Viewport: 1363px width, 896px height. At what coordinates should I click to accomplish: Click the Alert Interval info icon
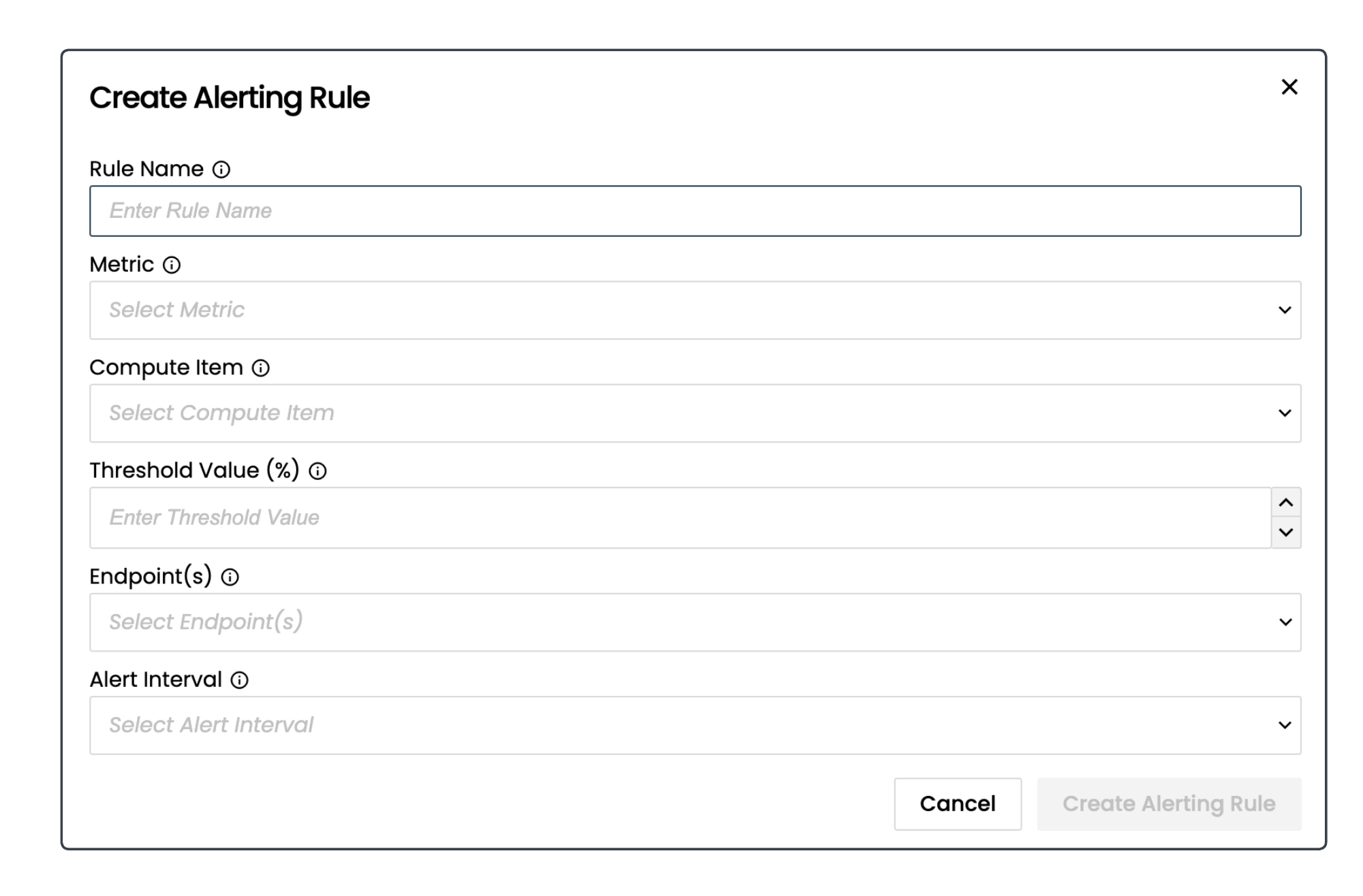(x=240, y=680)
